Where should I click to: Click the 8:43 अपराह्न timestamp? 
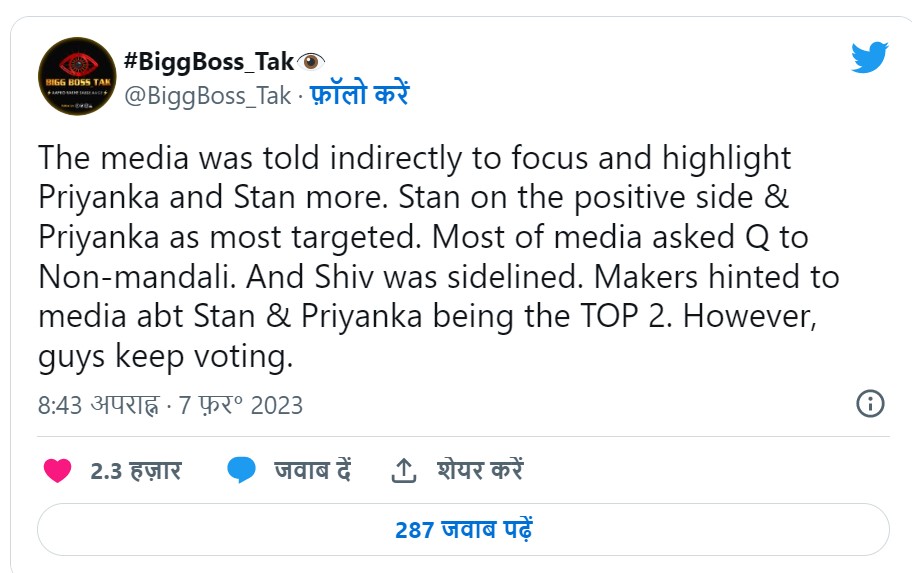tap(97, 405)
